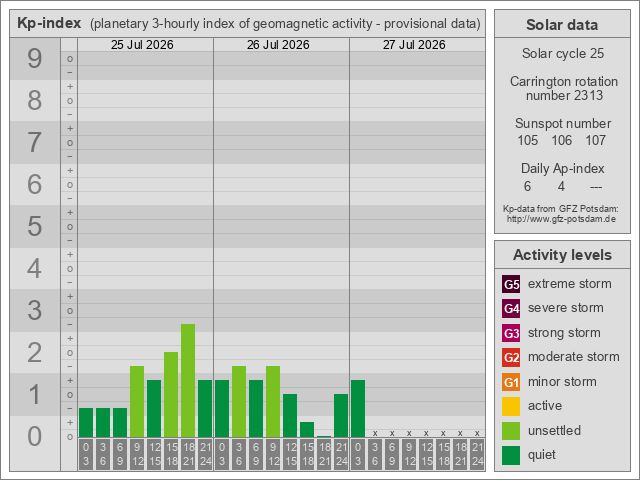Viewport: 640px width, 480px height.
Task: Click the Kp-index title text
Action: point(49,23)
